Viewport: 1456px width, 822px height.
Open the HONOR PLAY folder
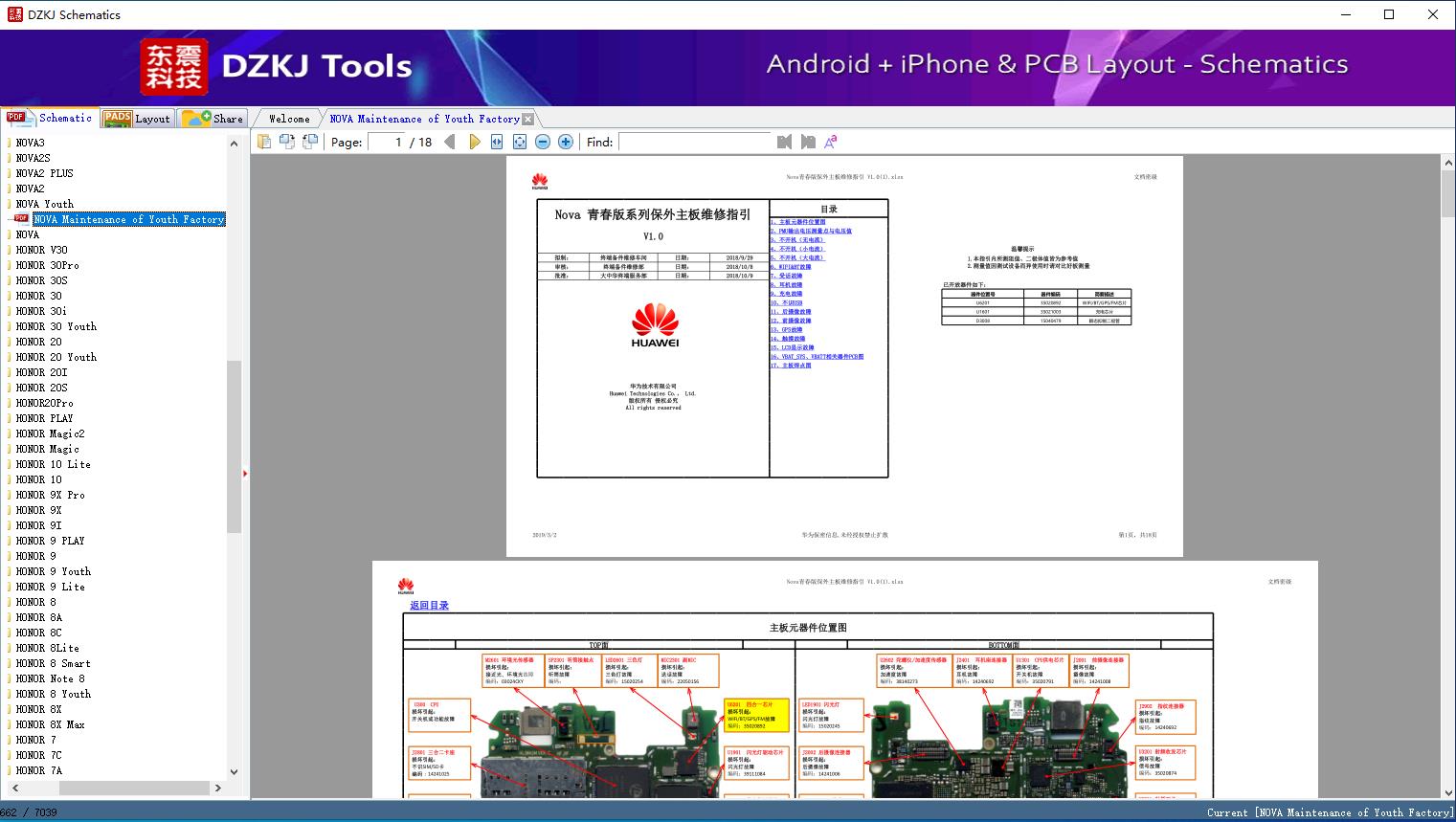pos(44,418)
